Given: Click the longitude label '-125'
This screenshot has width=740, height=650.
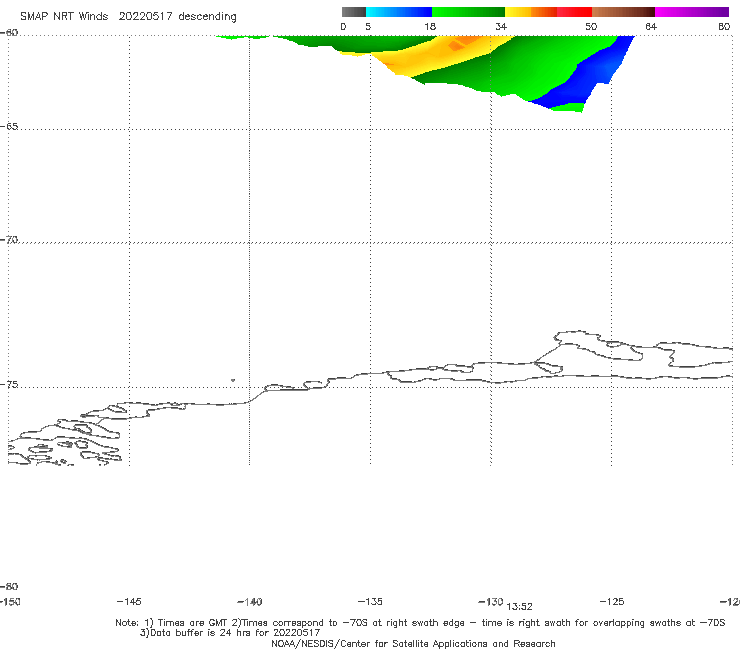Looking at the screenshot, I should coord(612,601).
